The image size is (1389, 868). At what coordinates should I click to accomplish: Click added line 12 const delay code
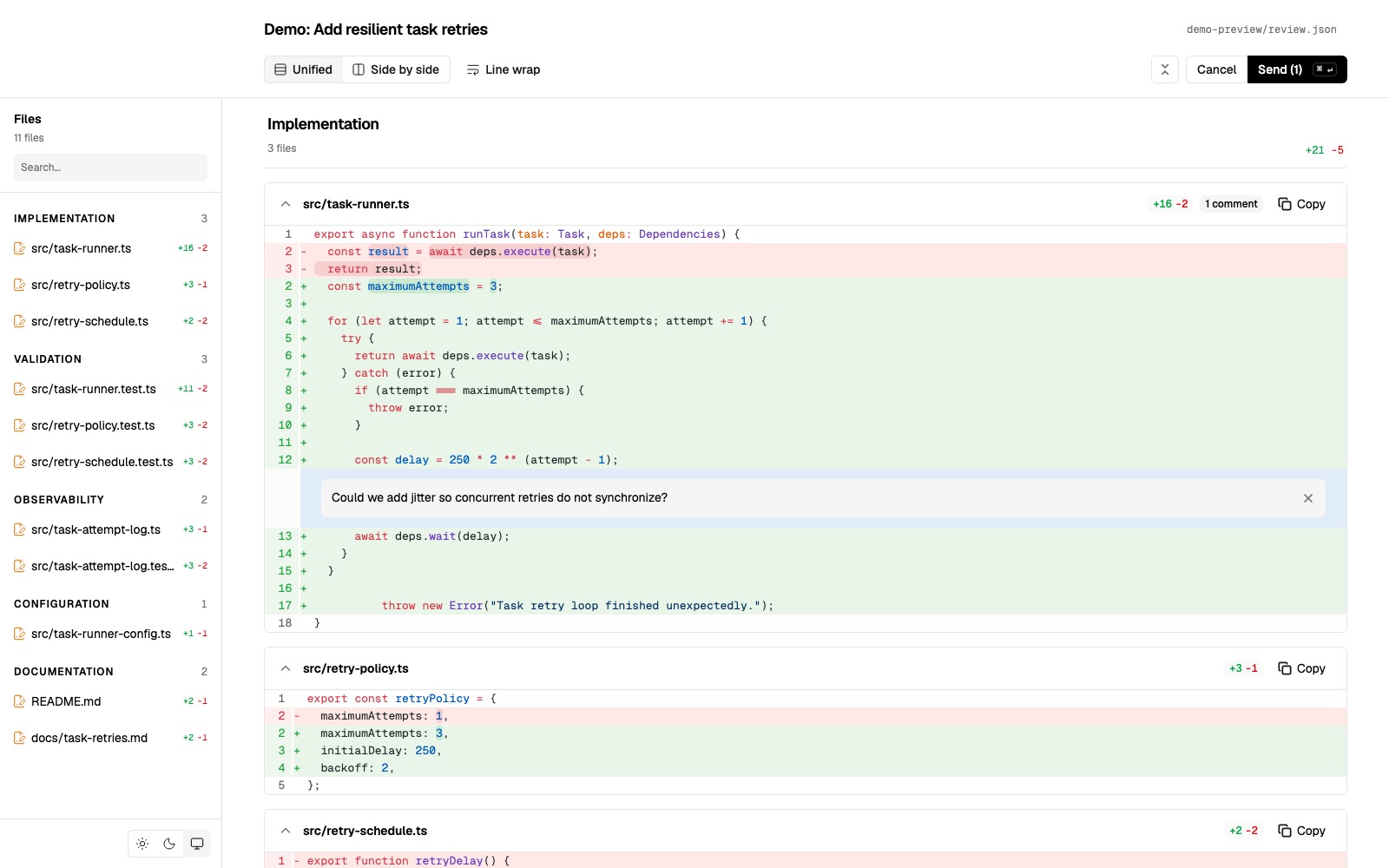(x=486, y=460)
